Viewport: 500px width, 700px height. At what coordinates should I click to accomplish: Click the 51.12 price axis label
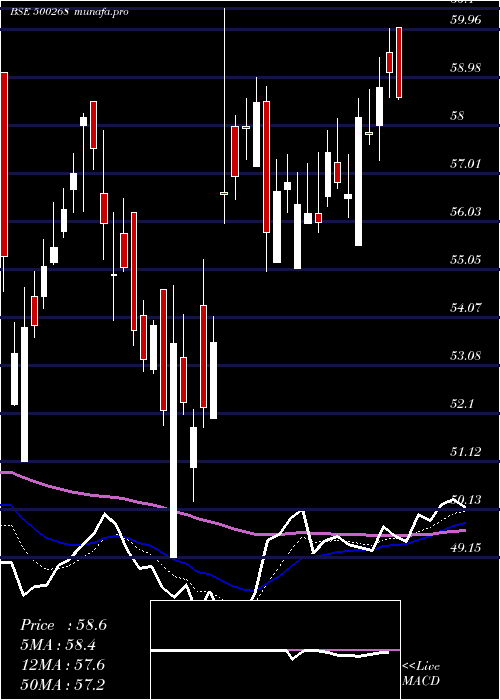[x=466, y=452]
